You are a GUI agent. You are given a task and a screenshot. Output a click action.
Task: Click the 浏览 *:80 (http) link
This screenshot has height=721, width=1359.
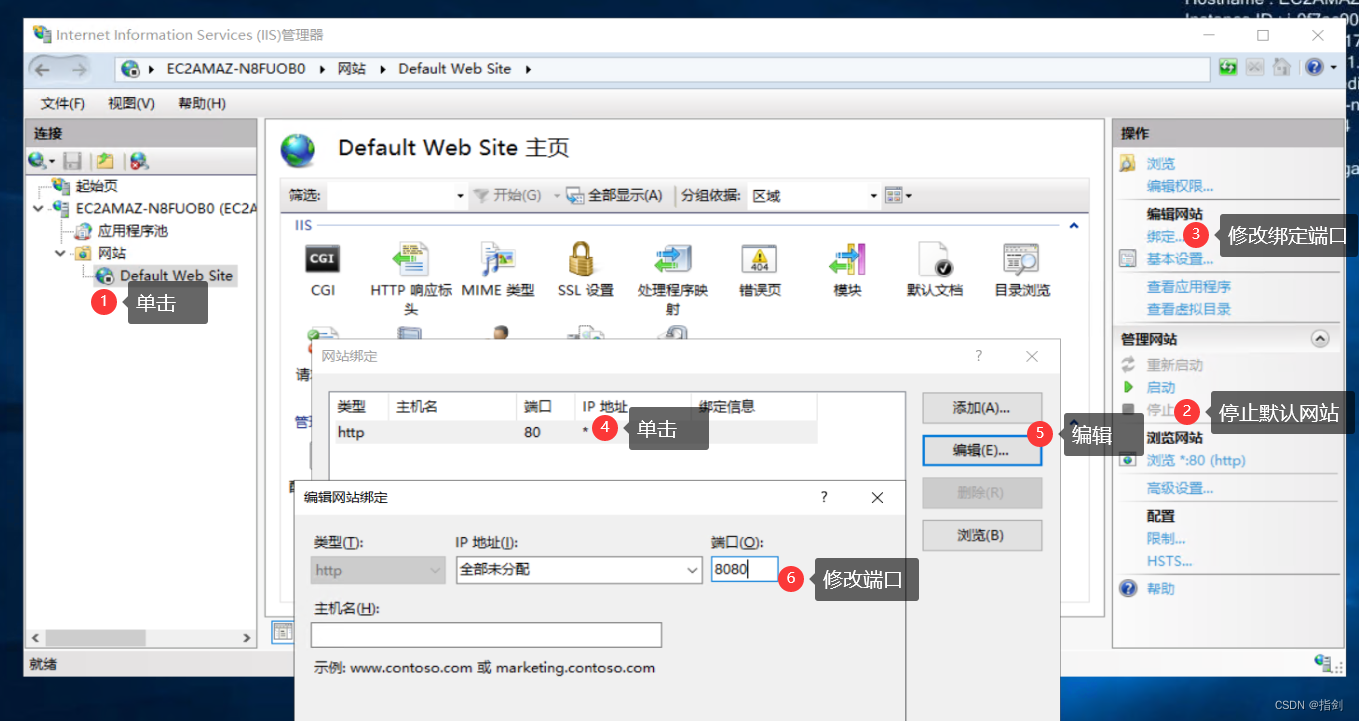(x=1196, y=460)
